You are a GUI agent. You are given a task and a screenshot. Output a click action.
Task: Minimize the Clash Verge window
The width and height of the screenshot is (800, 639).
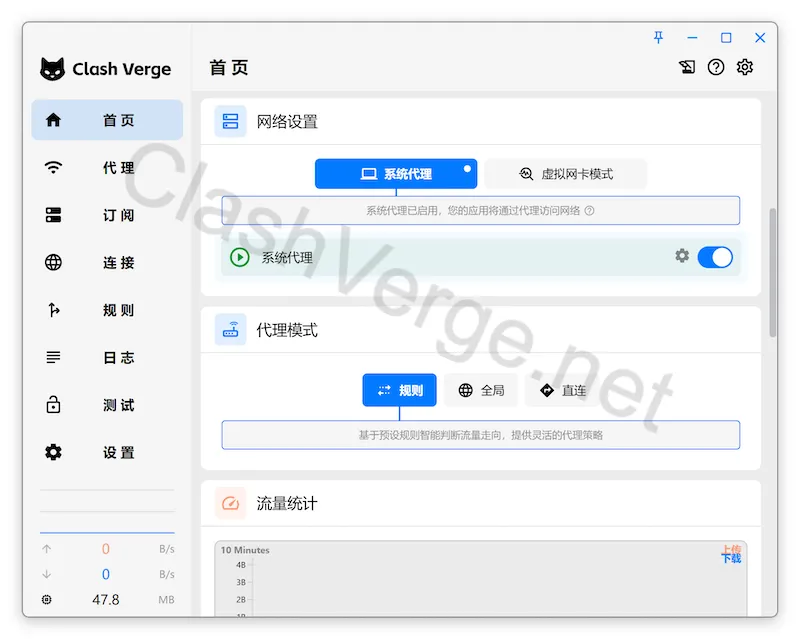point(692,38)
